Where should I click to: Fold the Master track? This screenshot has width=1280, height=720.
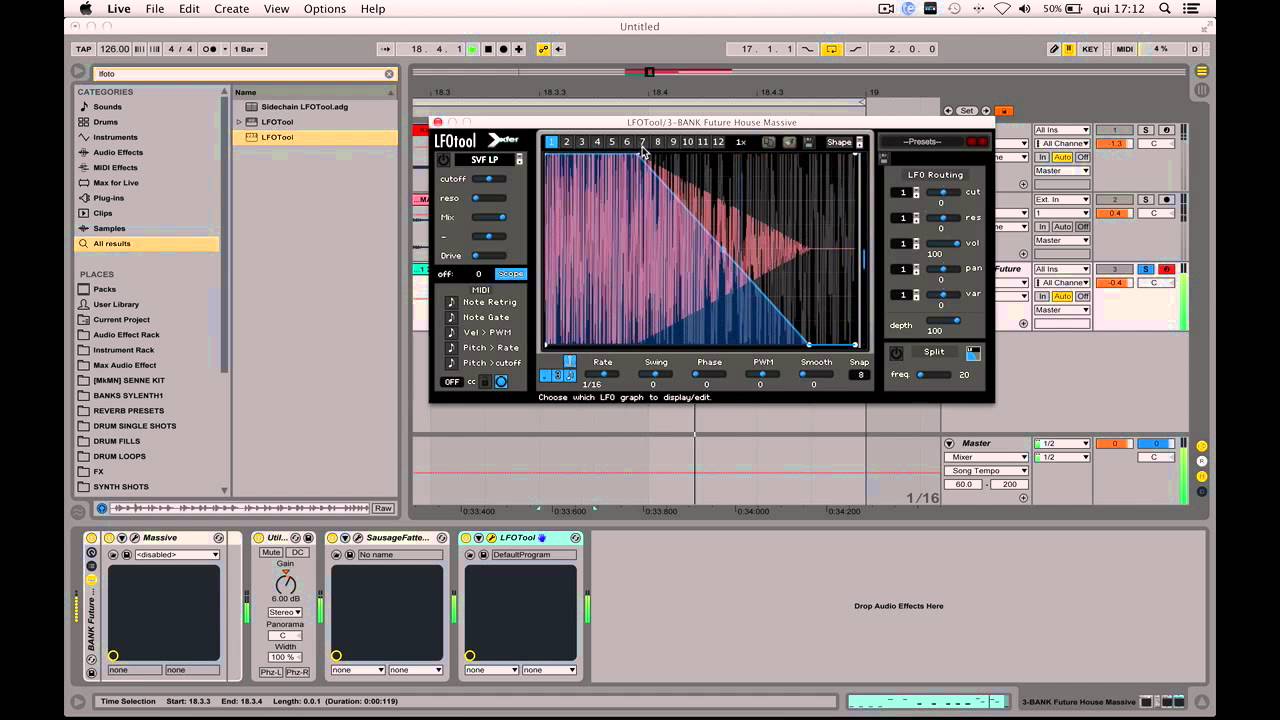pos(949,443)
